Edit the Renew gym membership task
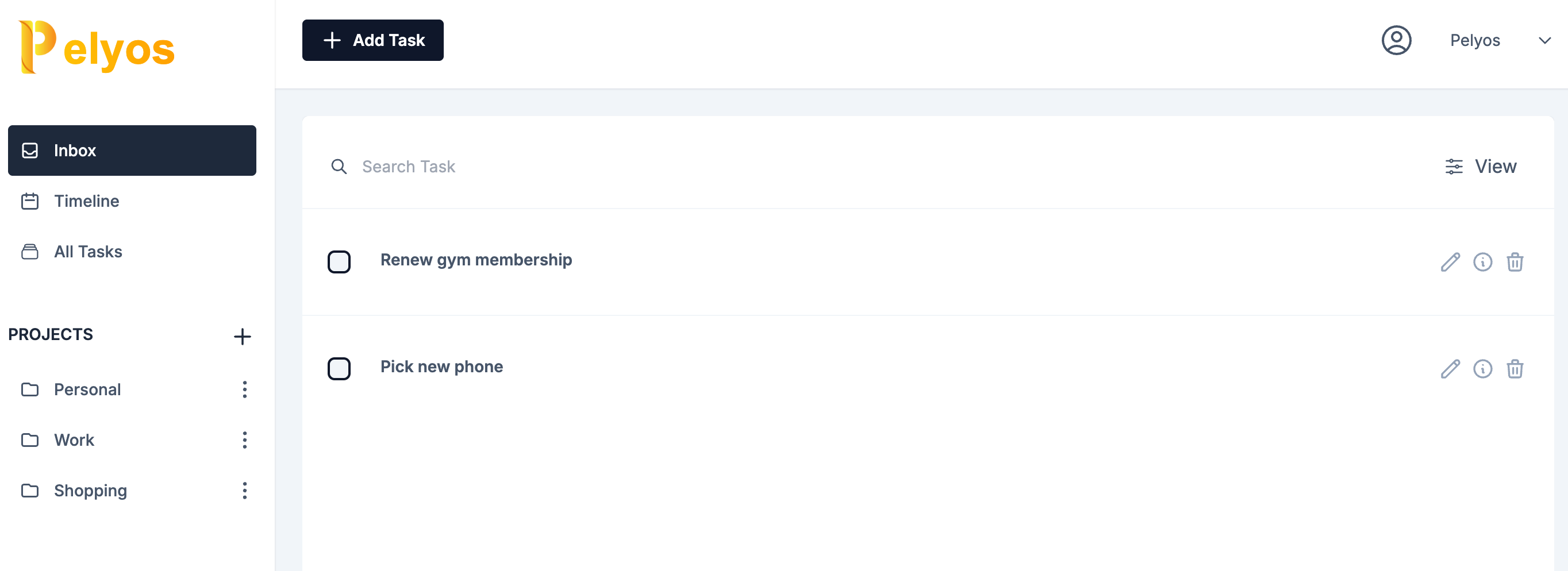The image size is (1568, 571). coord(1450,262)
